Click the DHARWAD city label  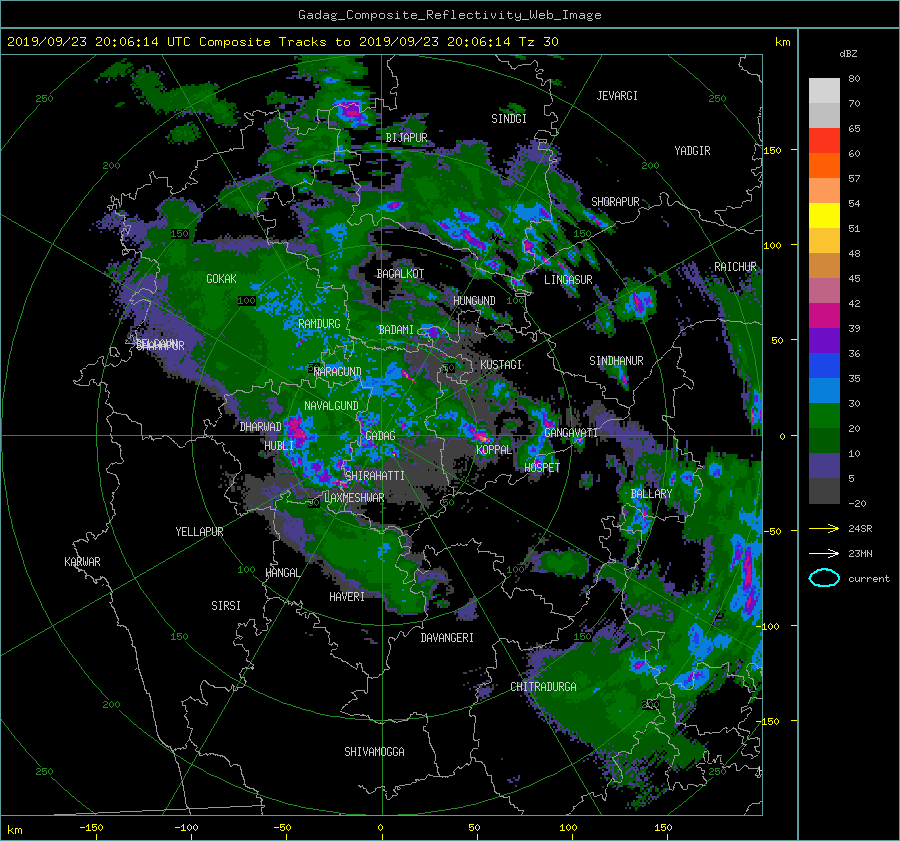261,427
